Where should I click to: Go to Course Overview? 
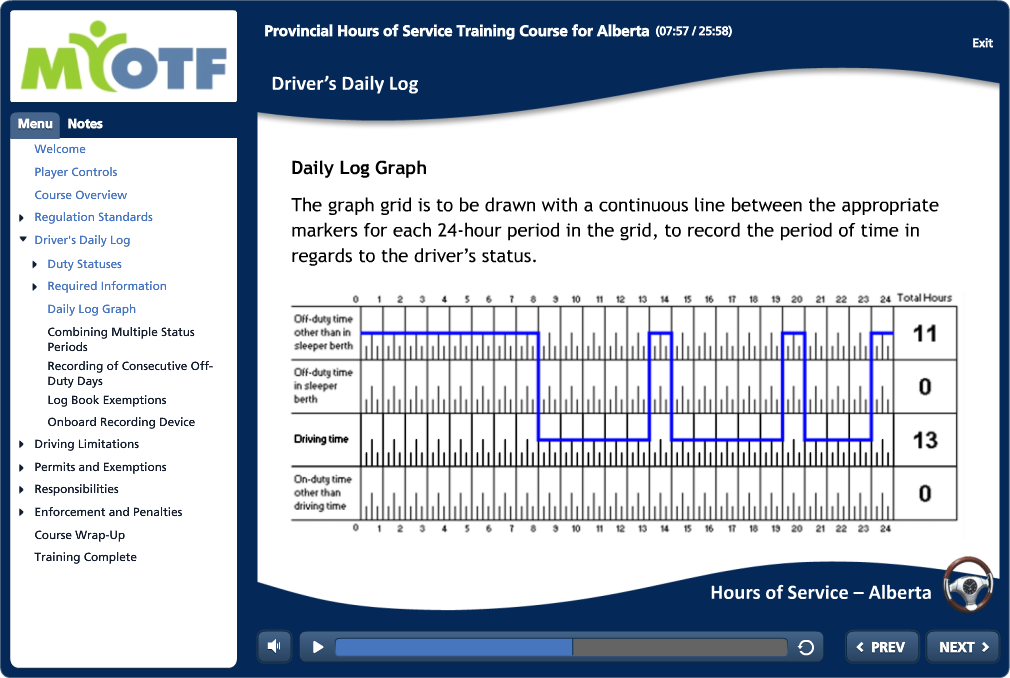81,194
